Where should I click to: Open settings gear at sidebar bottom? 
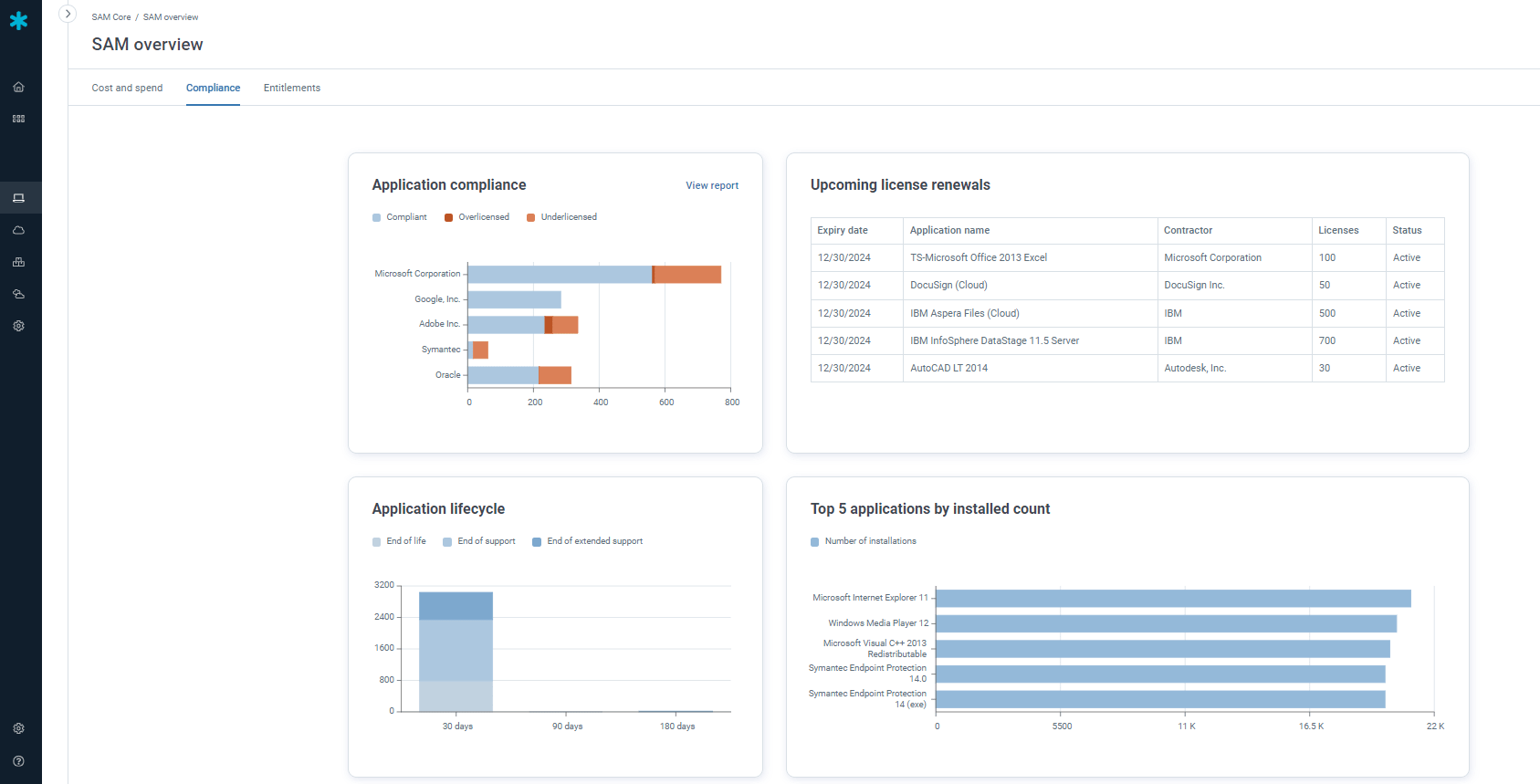click(x=18, y=728)
